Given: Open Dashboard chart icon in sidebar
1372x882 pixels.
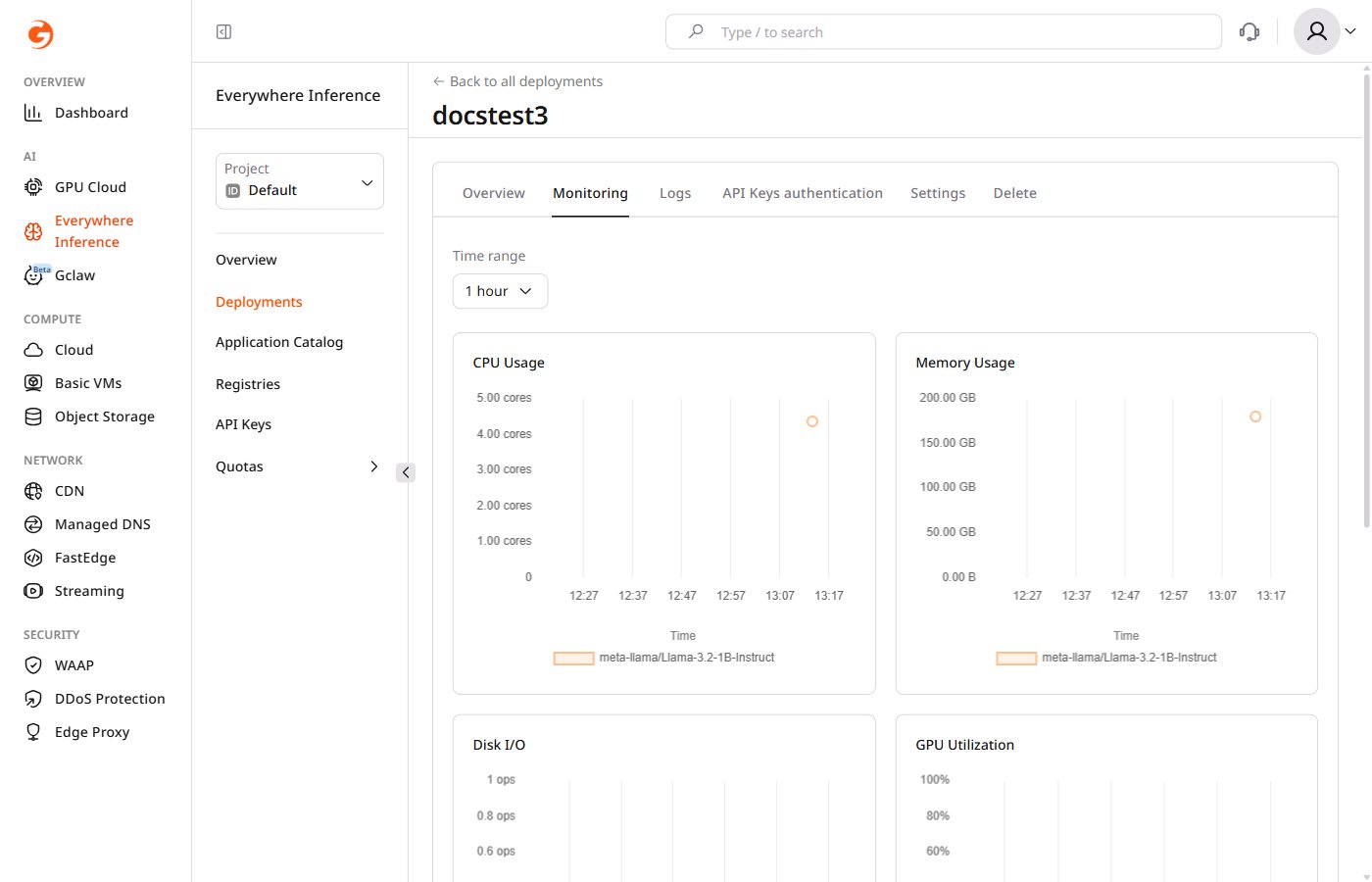Looking at the screenshot, I should click(x=33, y=113).
